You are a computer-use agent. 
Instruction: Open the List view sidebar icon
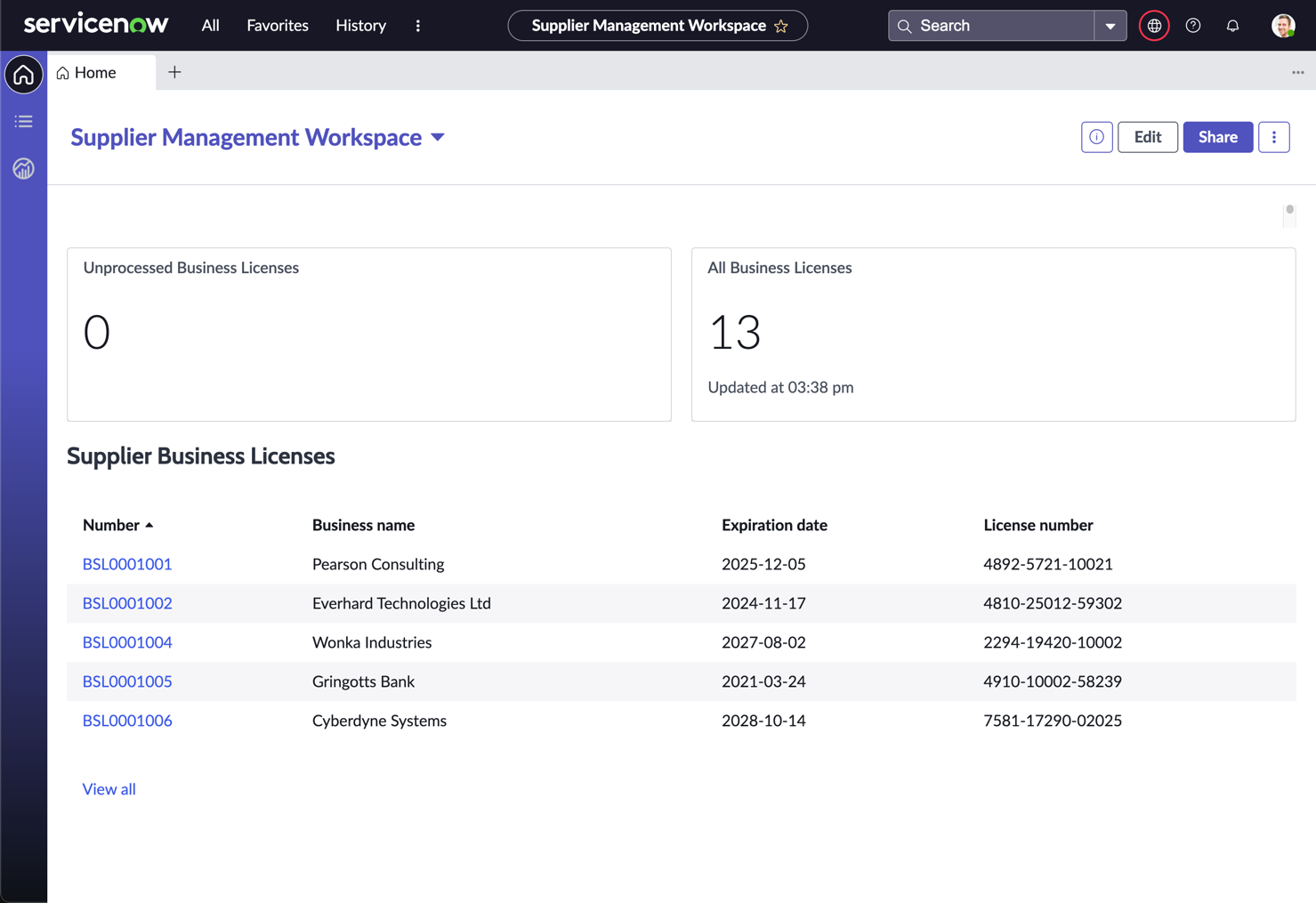[24, 122]
